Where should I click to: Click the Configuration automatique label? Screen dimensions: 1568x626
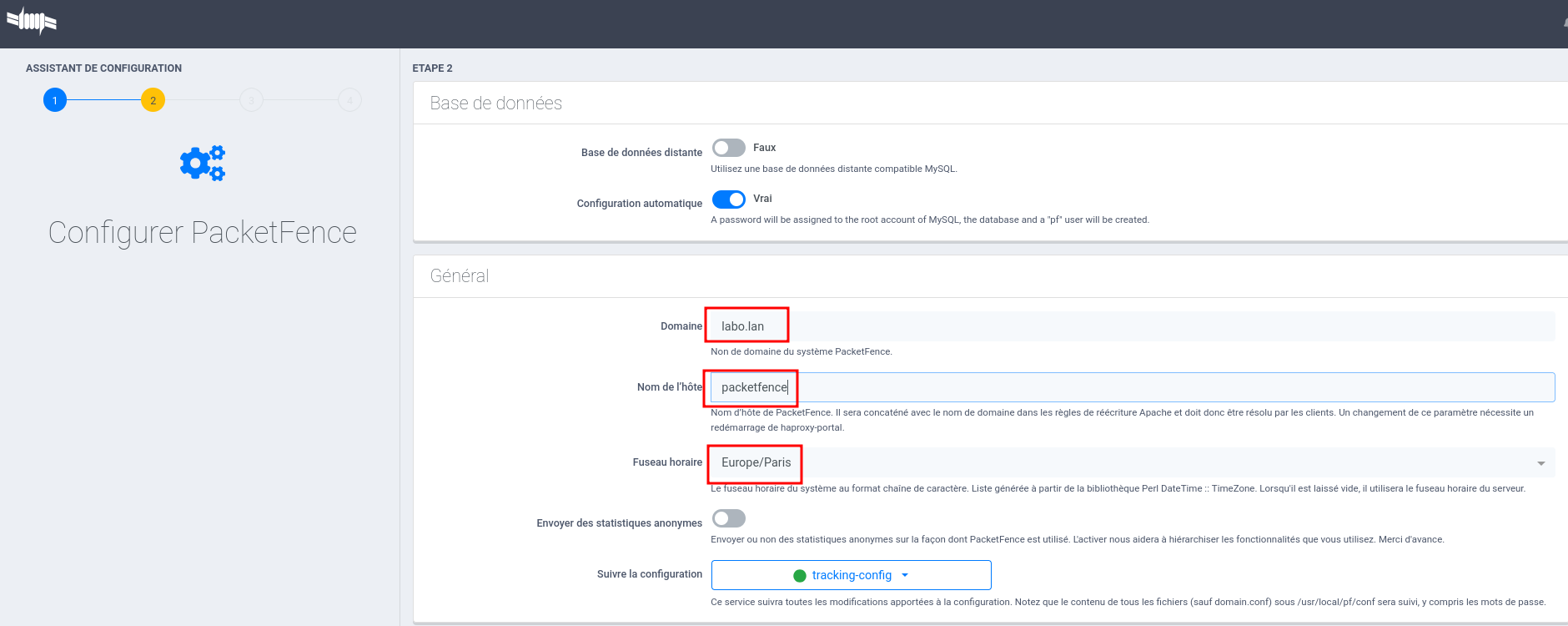point(640,204)
